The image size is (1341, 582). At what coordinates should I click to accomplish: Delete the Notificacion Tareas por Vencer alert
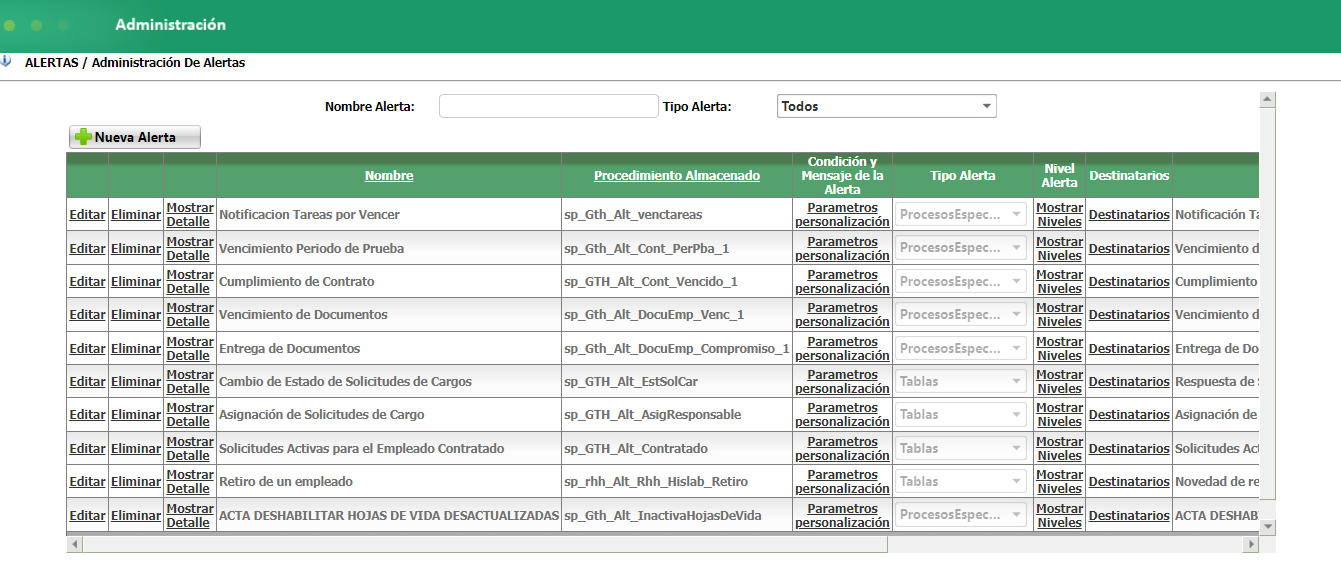coord(136,215)
